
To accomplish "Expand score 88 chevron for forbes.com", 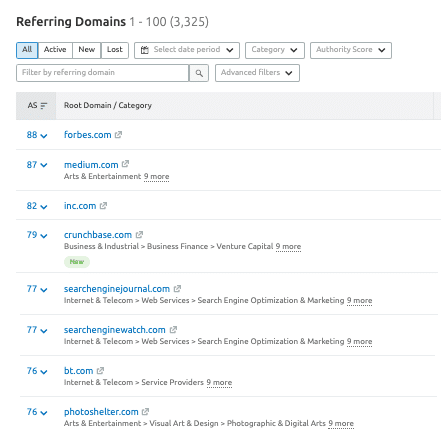I will 44,136.
